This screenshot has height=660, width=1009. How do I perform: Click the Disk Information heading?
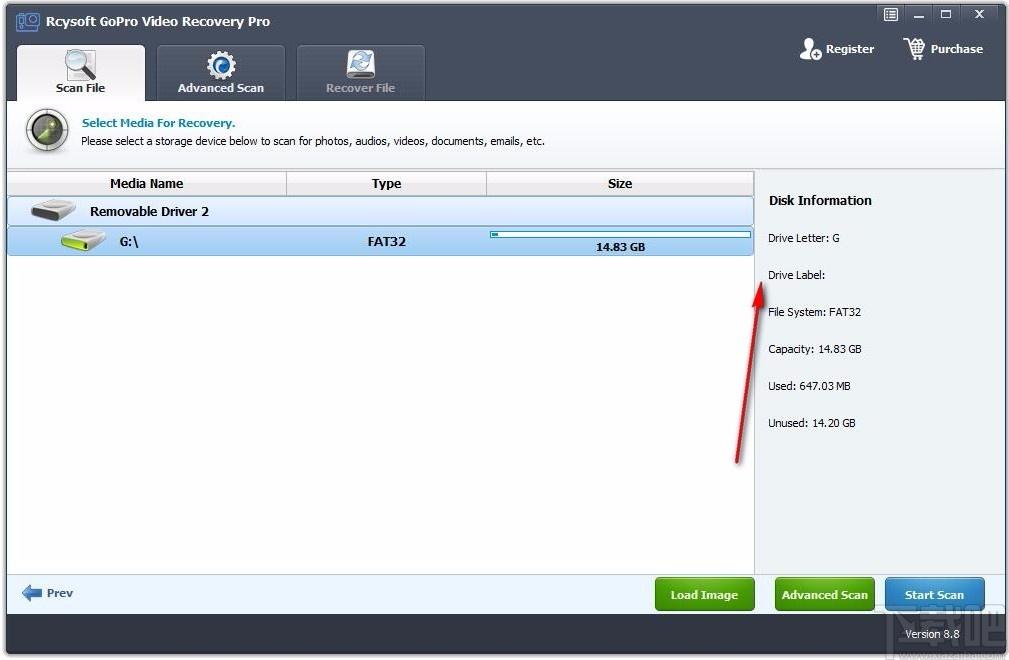click(820, 201)
